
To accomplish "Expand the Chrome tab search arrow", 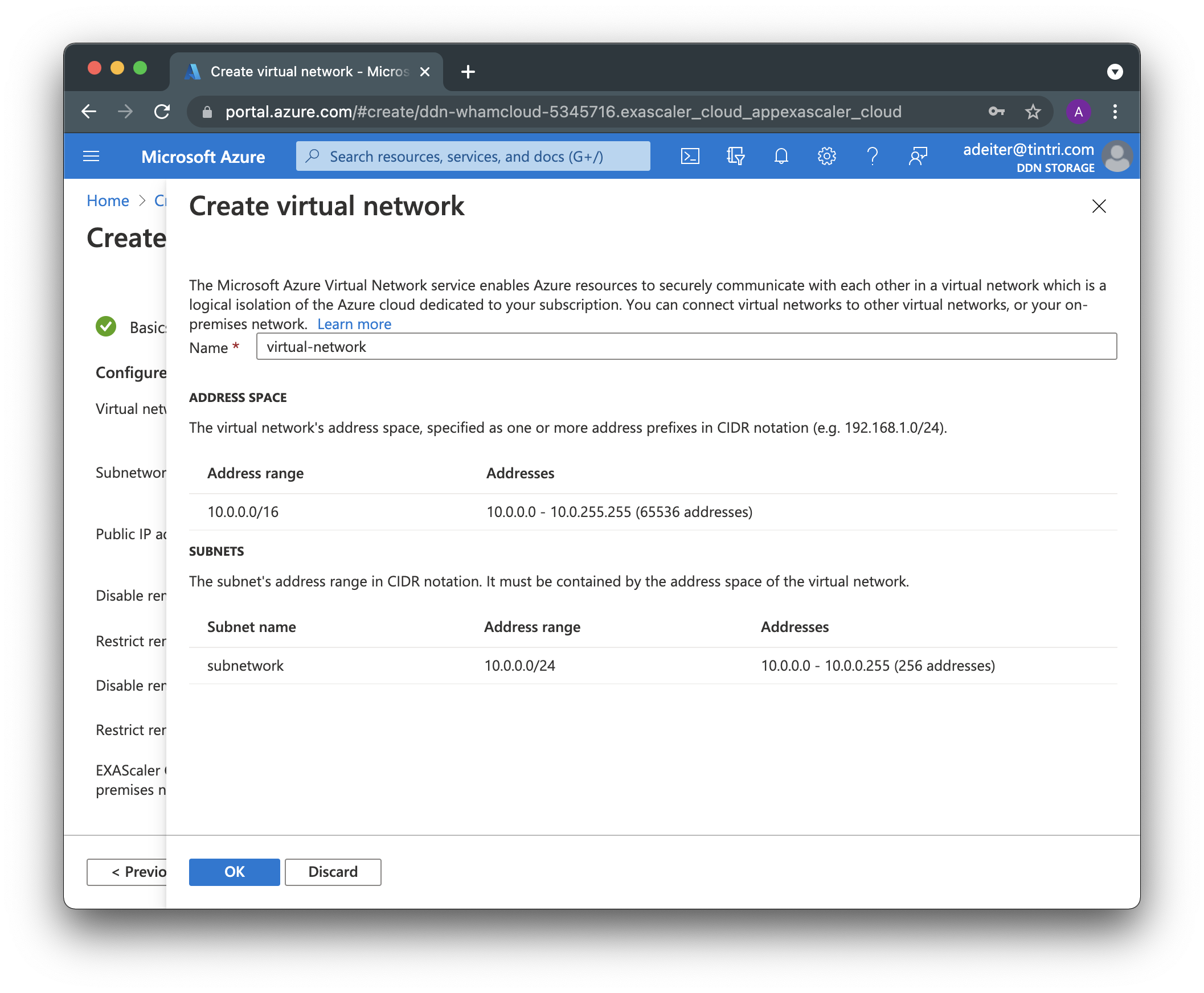I will pyautogui.click(x=1115, y=72).
